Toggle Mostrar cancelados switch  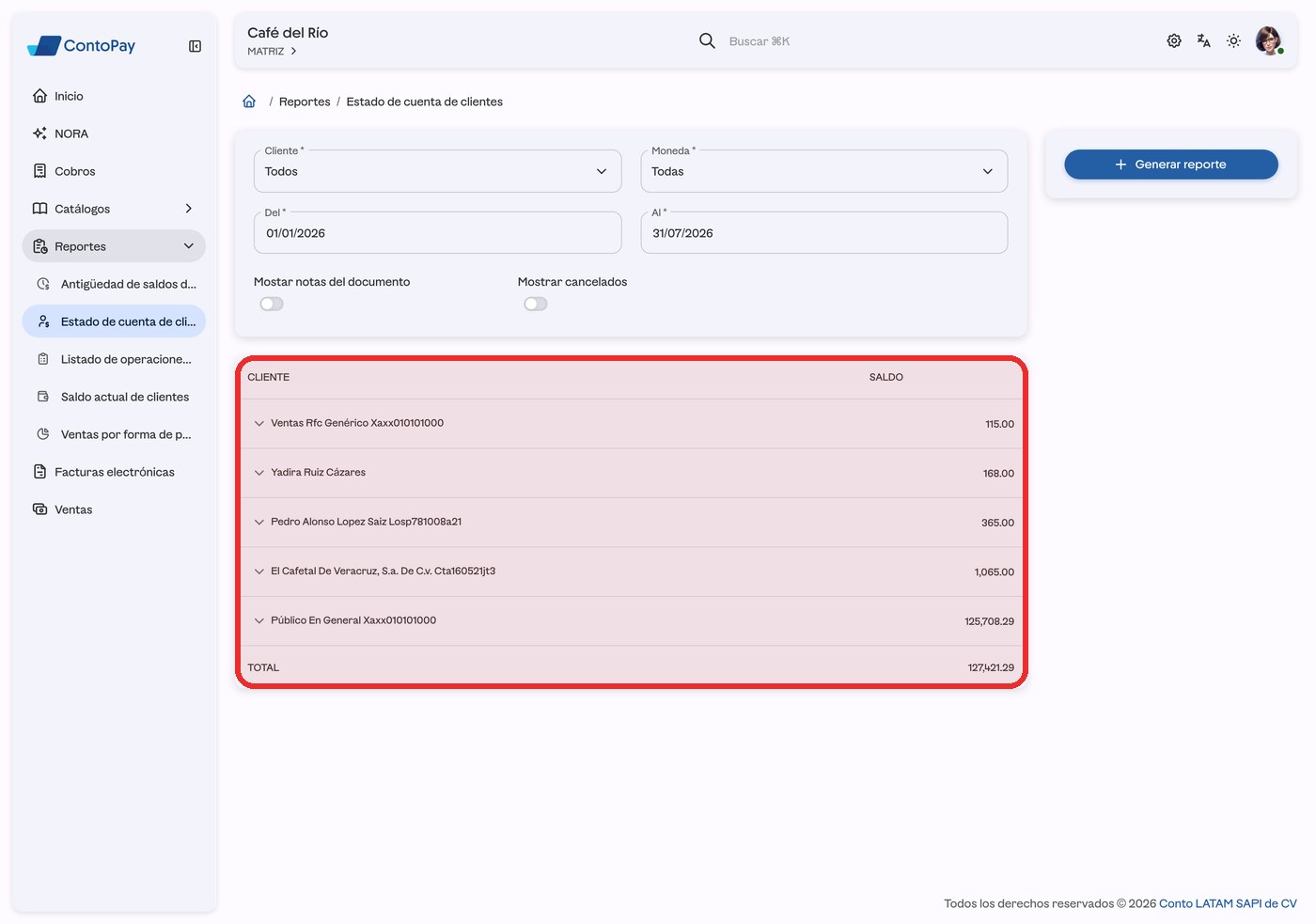(x=536, y=304)
